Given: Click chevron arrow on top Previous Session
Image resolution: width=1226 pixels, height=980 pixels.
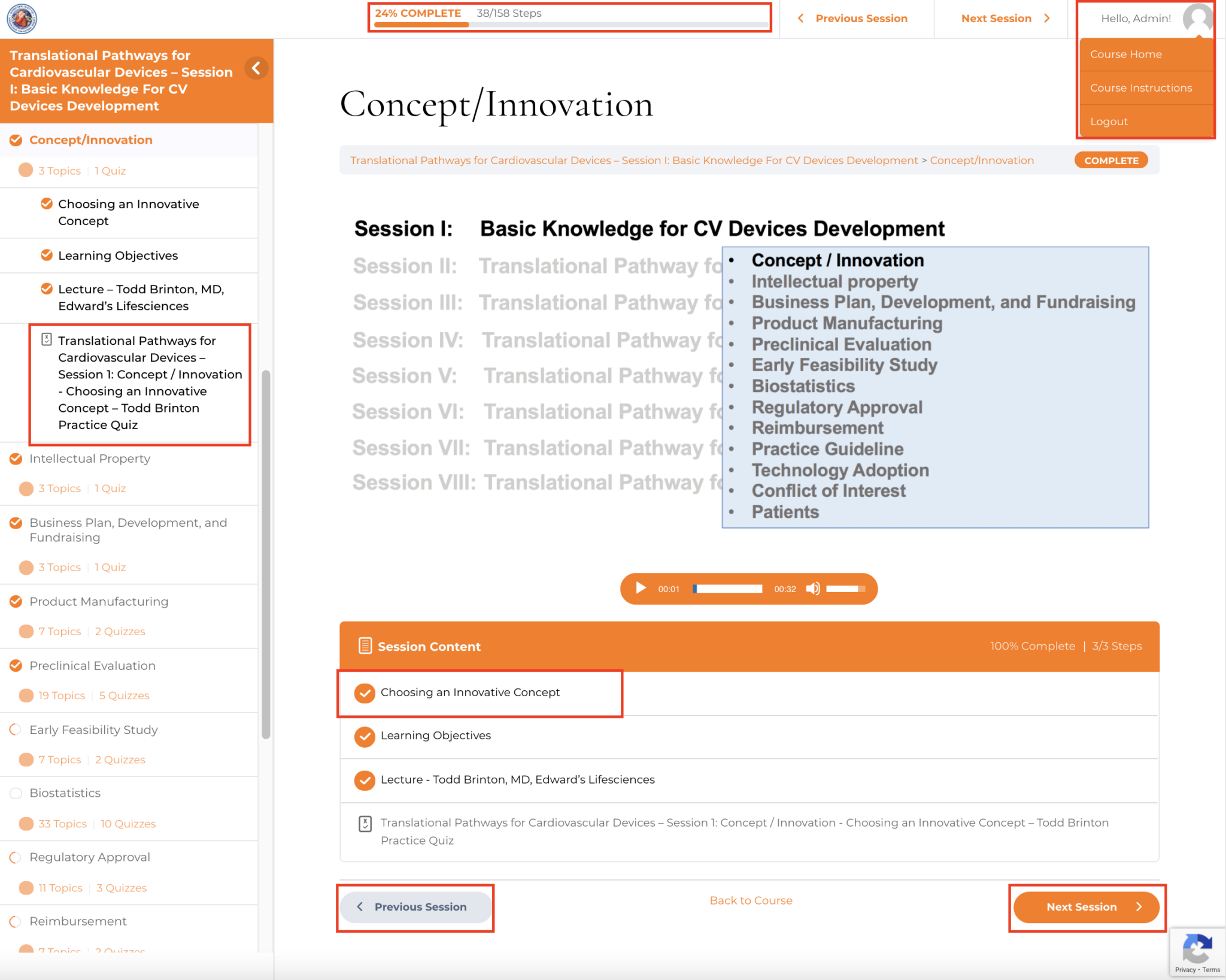Looking at the screenshot, I should tap(800, 19).
